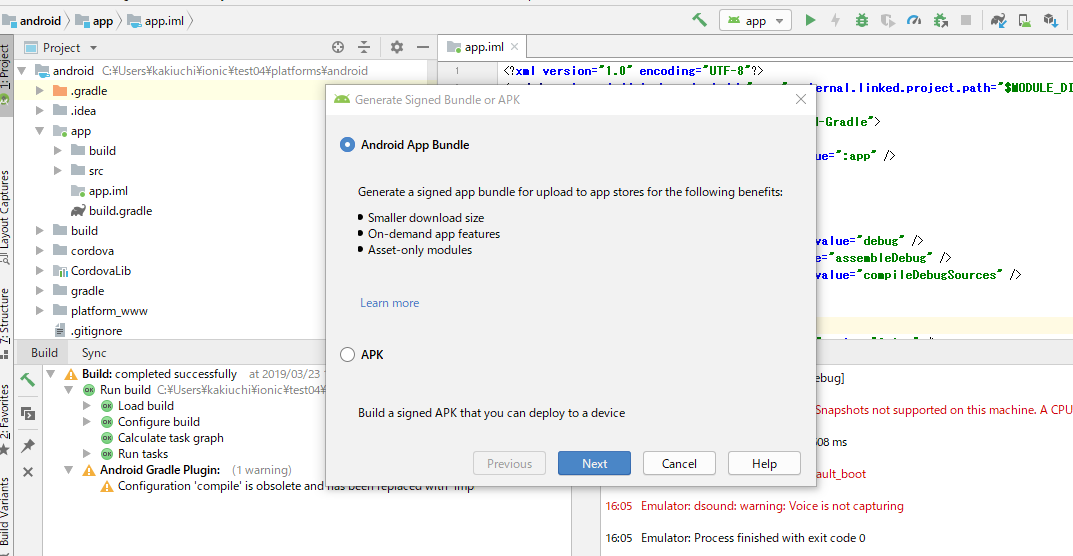Image resolution: width=1073 pixels, height=556 pixels.
Task: Run app with coverage icon
Action: [888, 21]
